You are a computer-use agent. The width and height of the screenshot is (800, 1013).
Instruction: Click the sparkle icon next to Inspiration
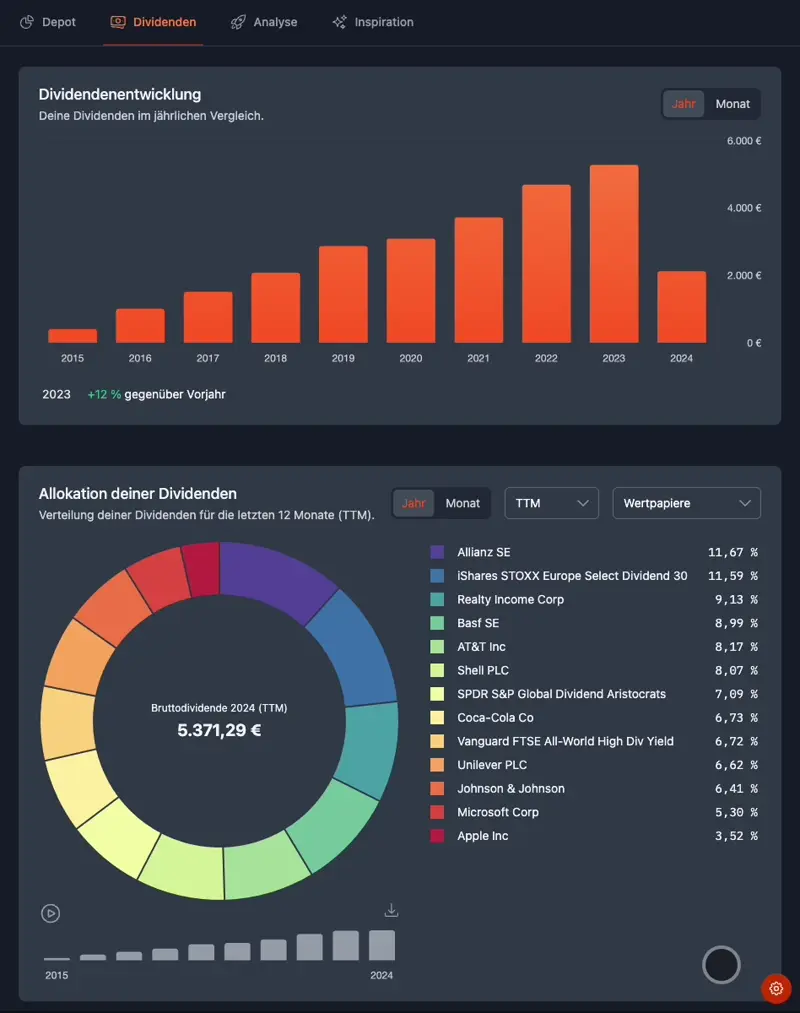click(340, 22)
